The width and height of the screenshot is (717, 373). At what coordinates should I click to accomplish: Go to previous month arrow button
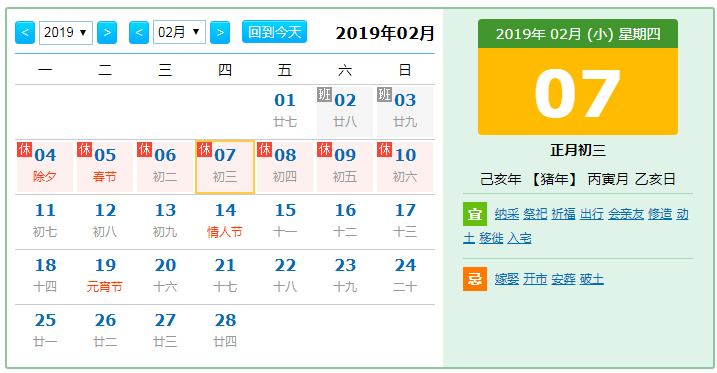tap(139, 32)
